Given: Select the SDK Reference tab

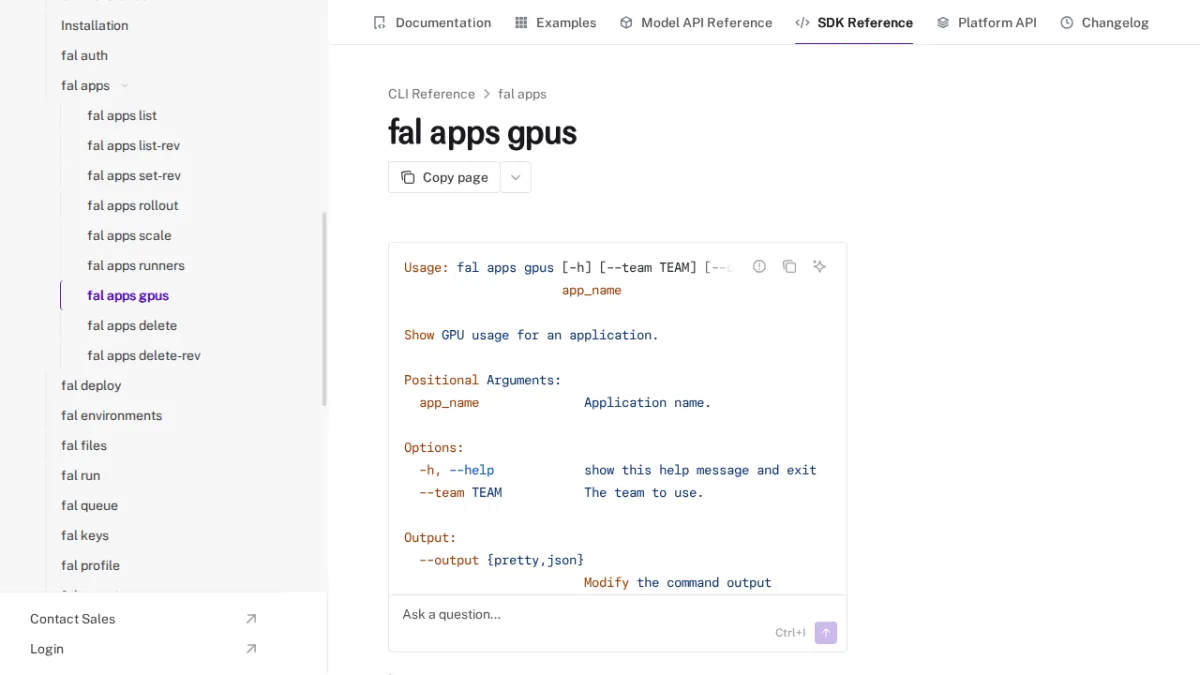Looking at the screenshot, I should coord(854,22).
